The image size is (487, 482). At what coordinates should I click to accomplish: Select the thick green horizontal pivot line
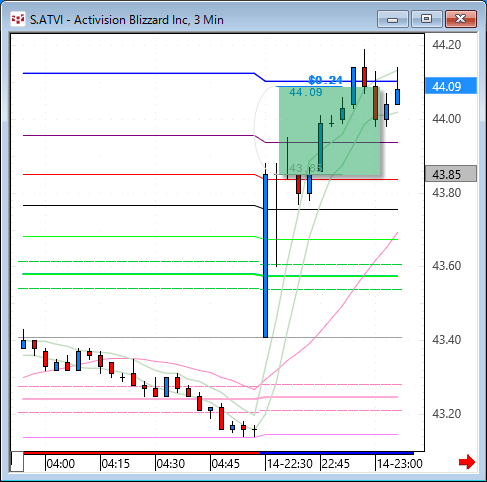tap(210, 275)
